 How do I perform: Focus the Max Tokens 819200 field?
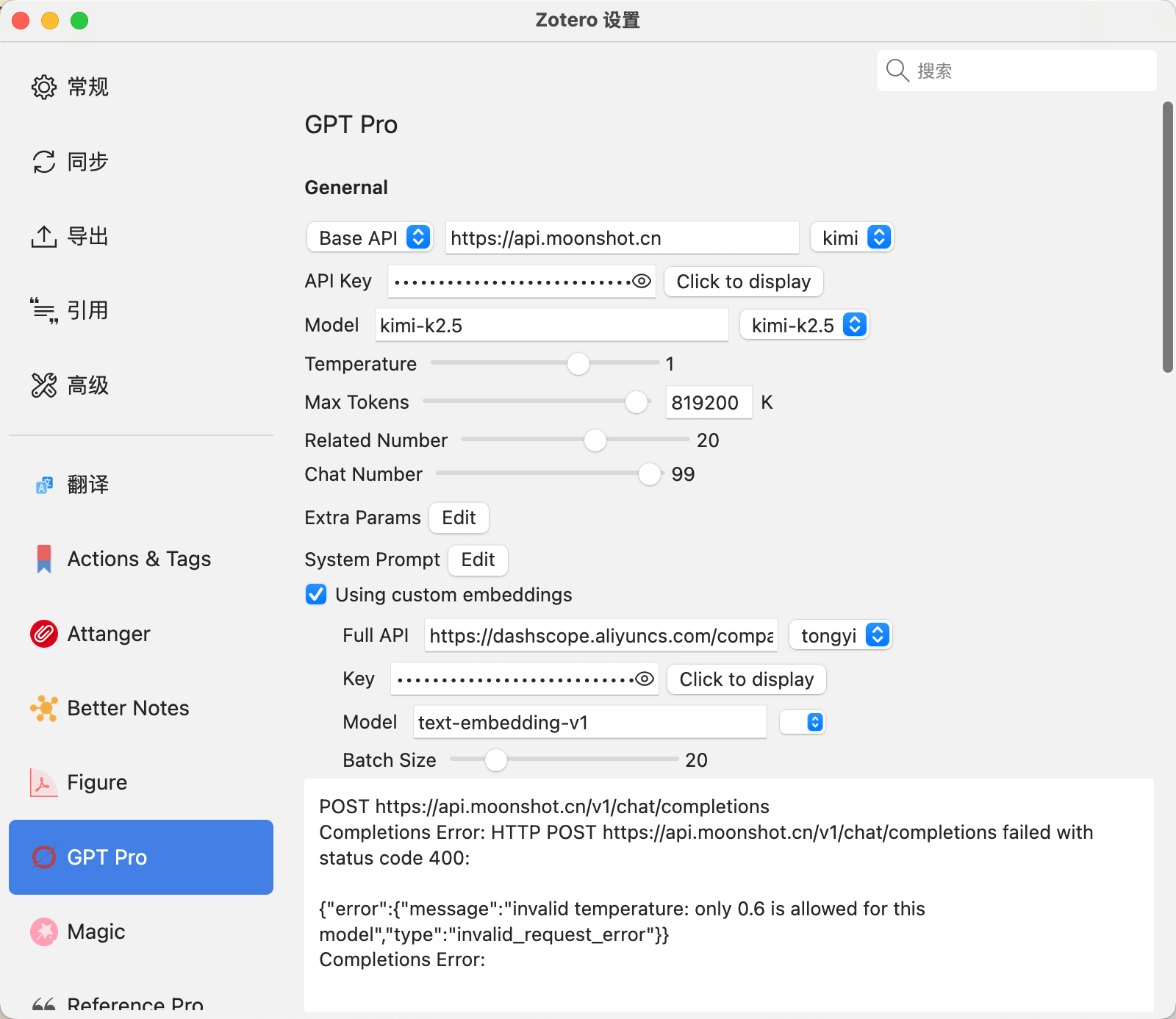point(709,402)
